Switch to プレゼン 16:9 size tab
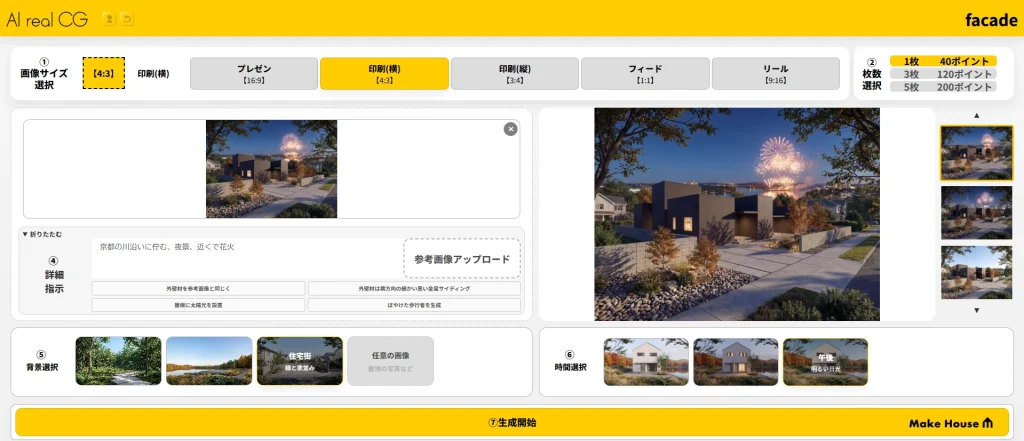The image size is (1024, 441). (x=254, y=73)
